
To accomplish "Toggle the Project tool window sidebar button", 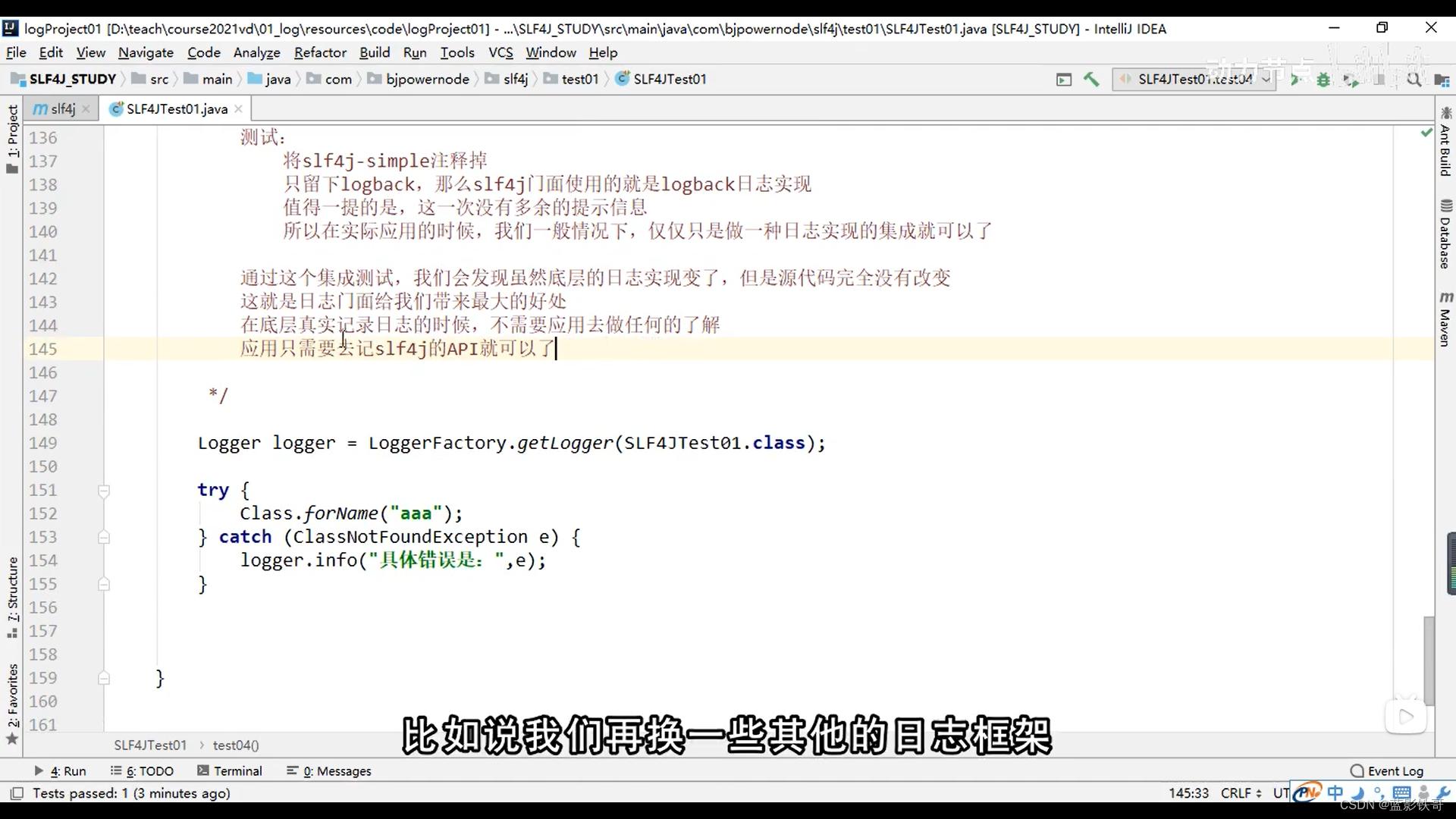I will 12,139.
